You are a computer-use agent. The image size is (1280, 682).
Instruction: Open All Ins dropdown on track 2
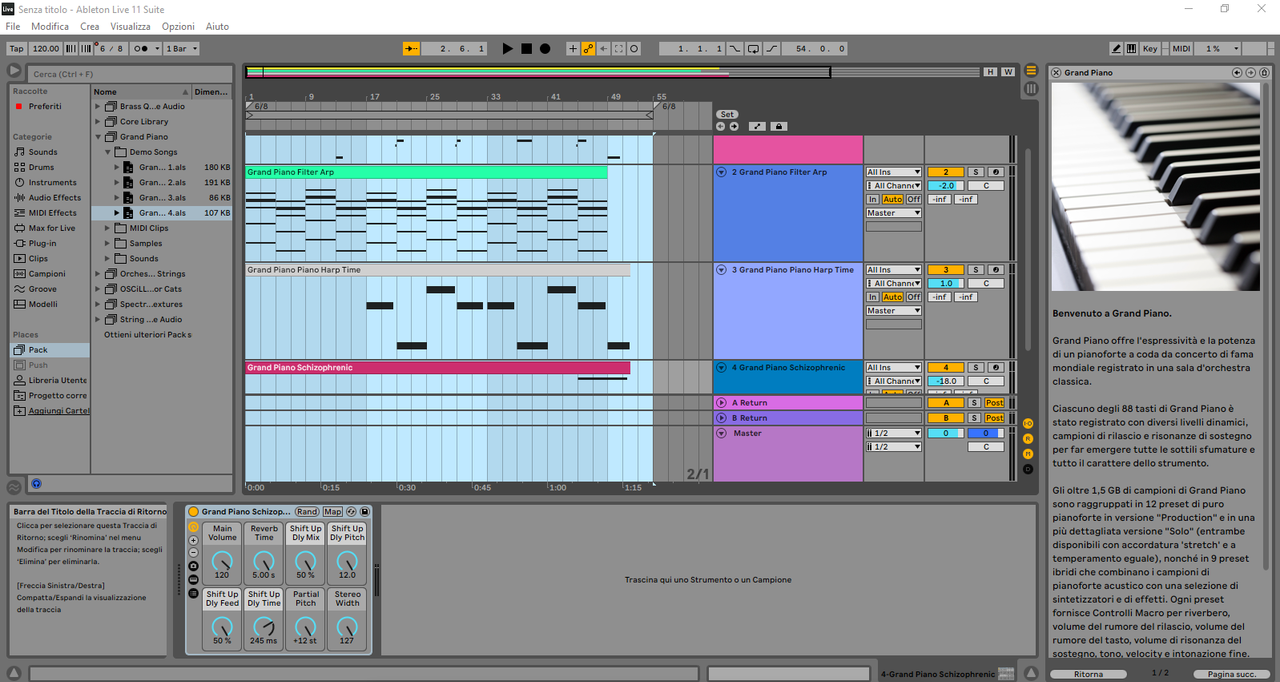(894, 172)
